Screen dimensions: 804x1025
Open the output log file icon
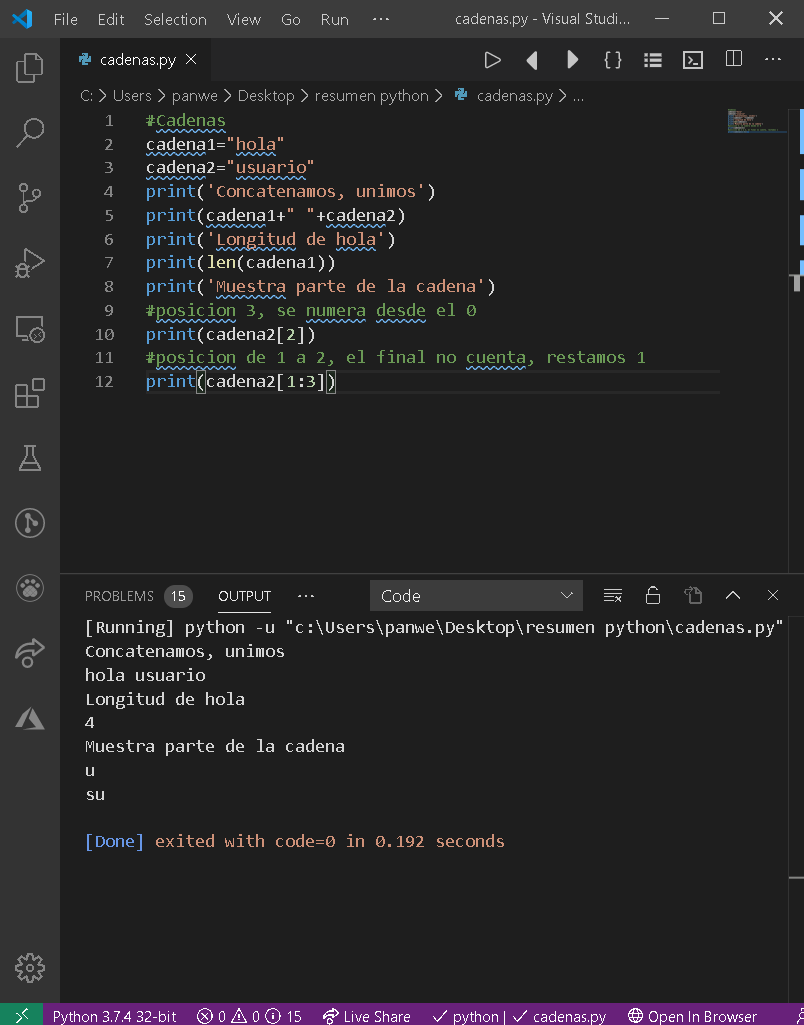tap(693, 596)
